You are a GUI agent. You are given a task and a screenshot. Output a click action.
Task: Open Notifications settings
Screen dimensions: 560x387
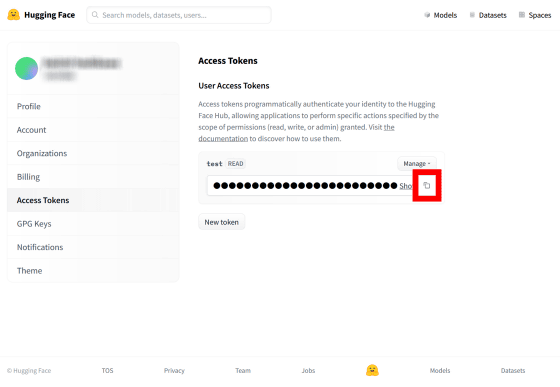pos(93,247)
